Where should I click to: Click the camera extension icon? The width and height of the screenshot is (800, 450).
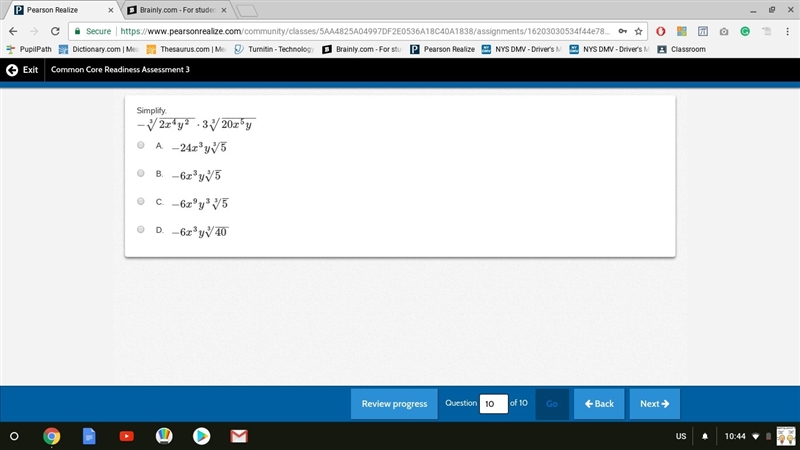[724, 31]
